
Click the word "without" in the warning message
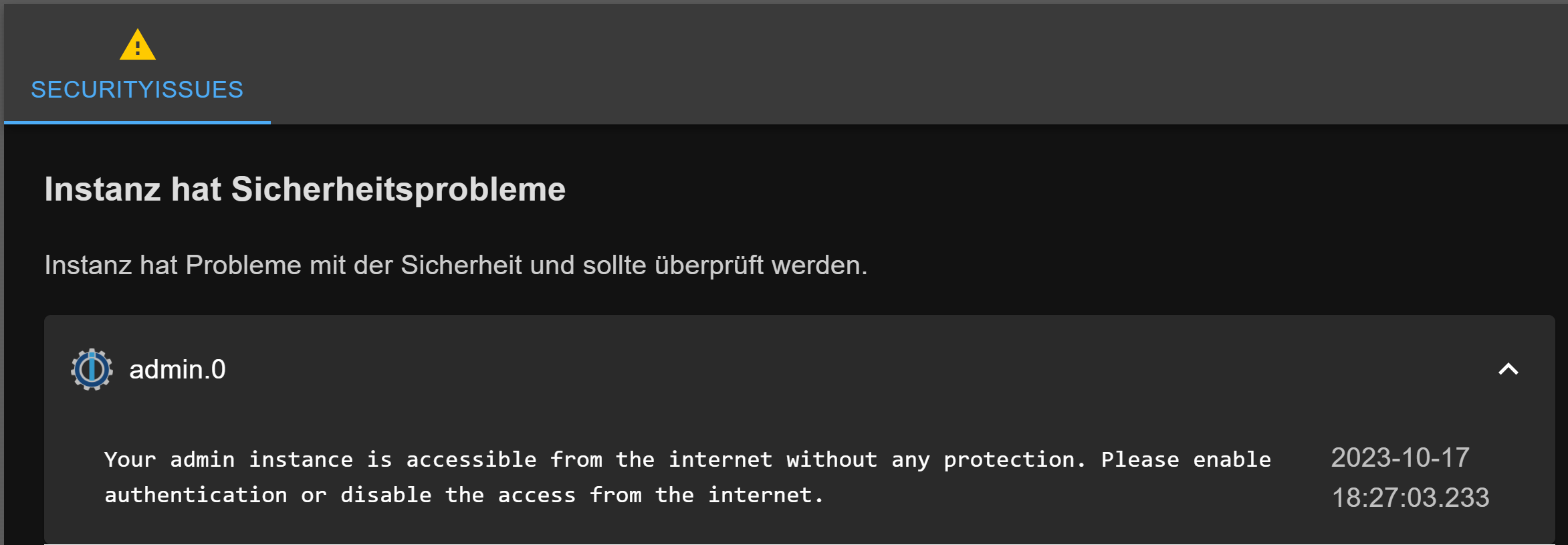[x=831, y=459]
